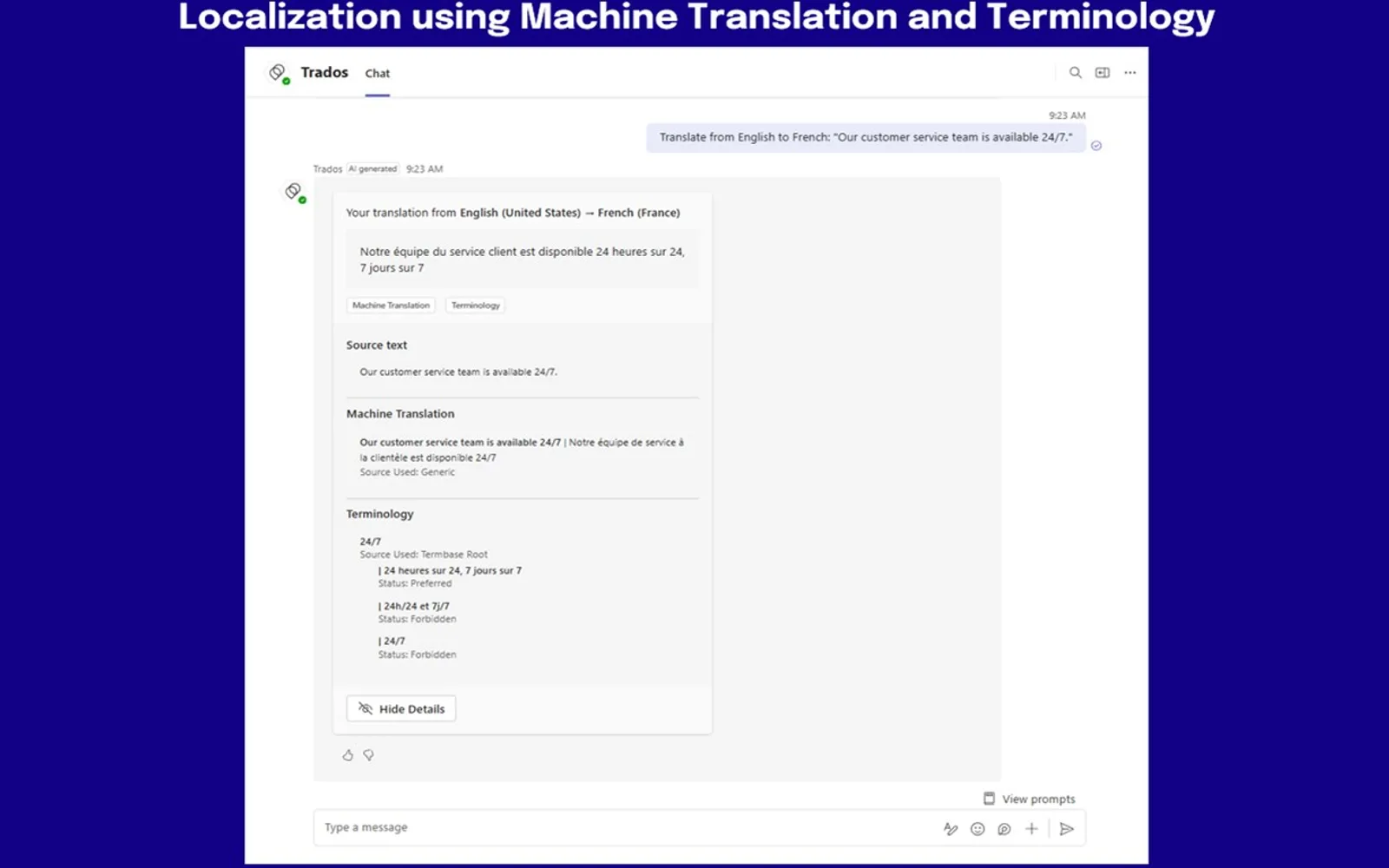
Task: Open View prompts
Action: point(1030,799)
